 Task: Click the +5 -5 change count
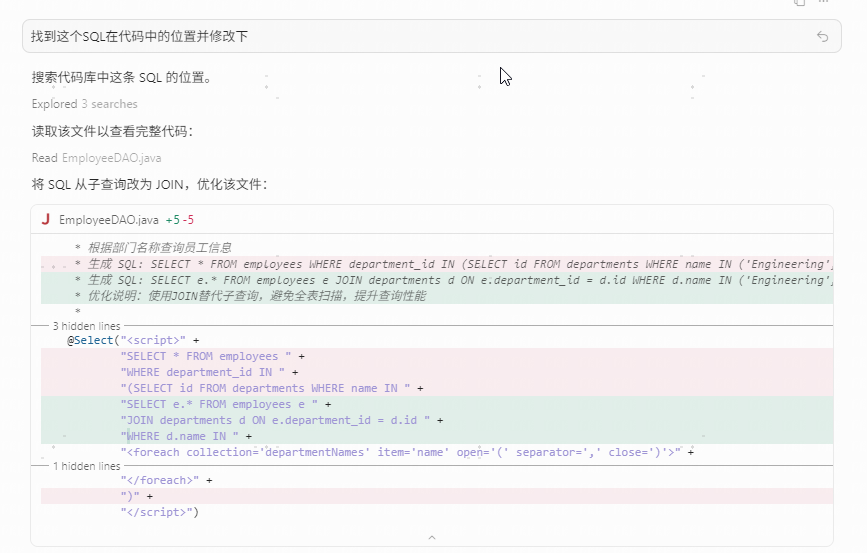point(180,220)
